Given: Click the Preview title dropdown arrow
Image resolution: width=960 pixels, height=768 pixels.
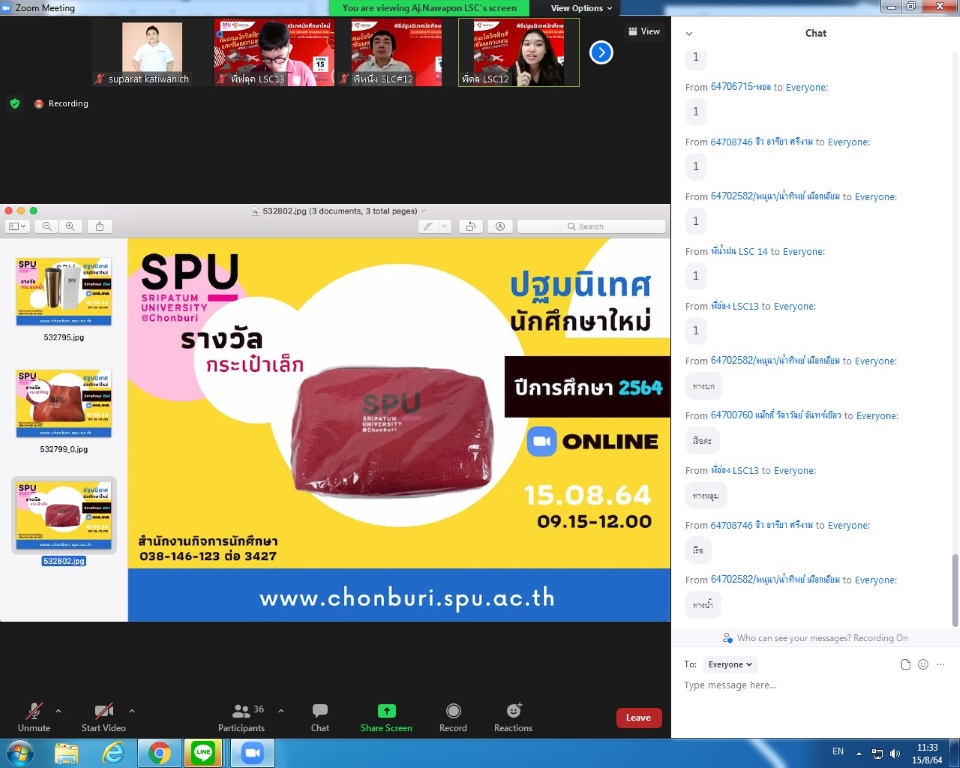Looking at the screenshot, I should pos(423,211).
